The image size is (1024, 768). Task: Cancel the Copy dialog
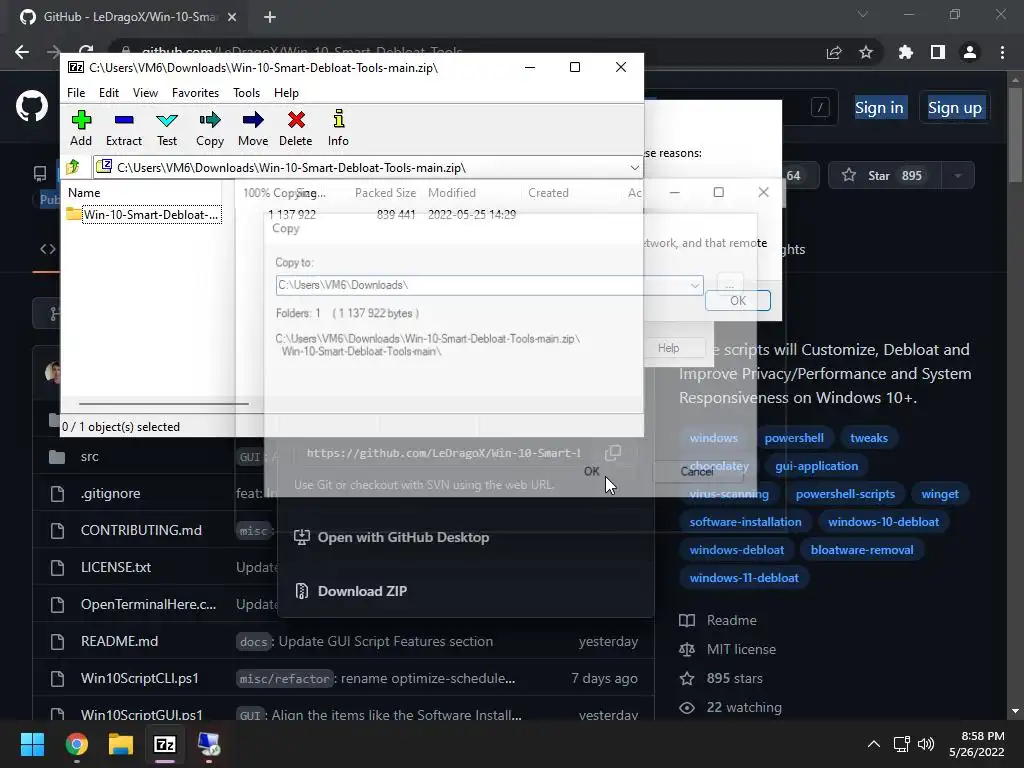coord(697,471)
